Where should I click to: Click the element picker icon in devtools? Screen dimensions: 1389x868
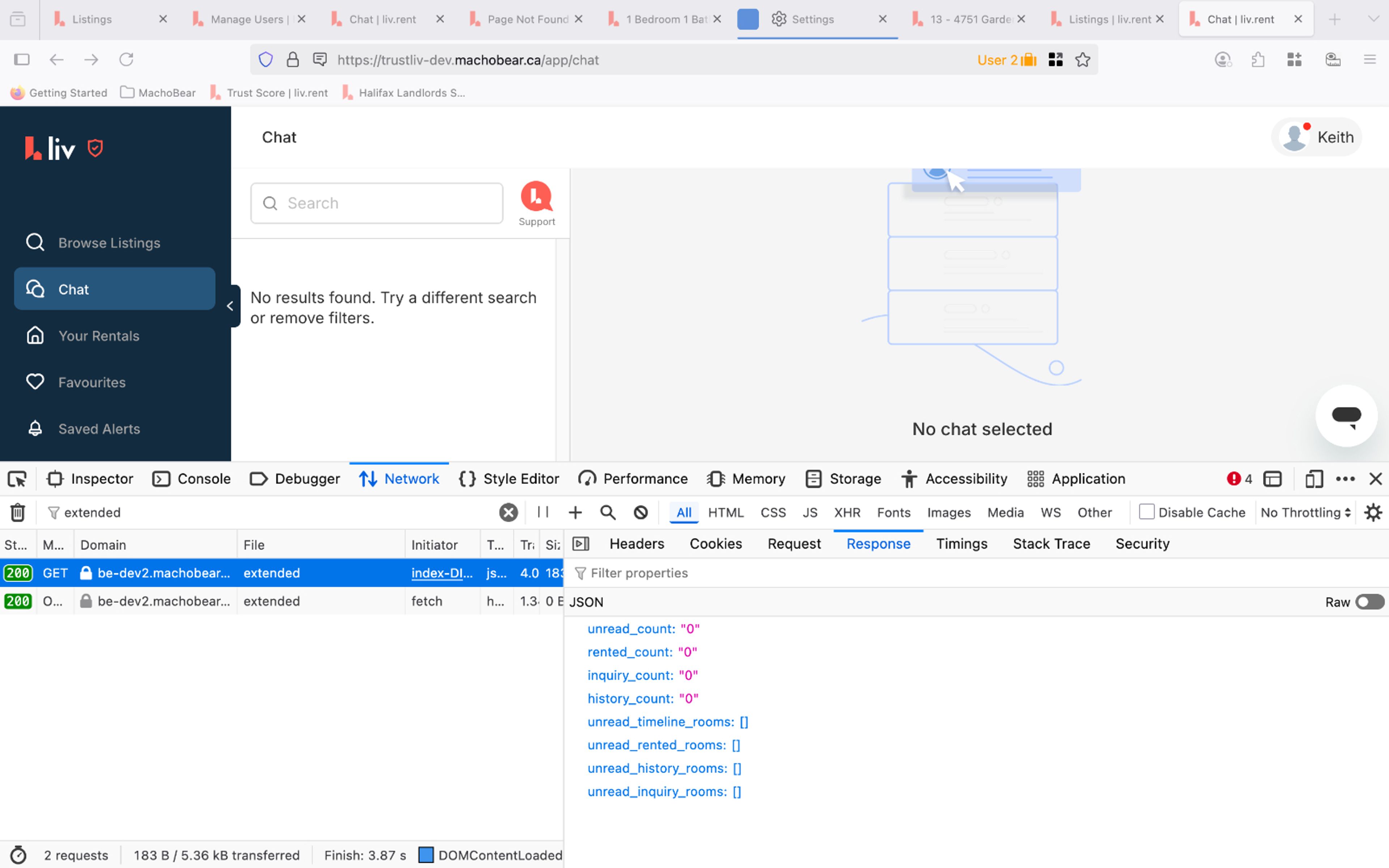click(x=17, y=479)
